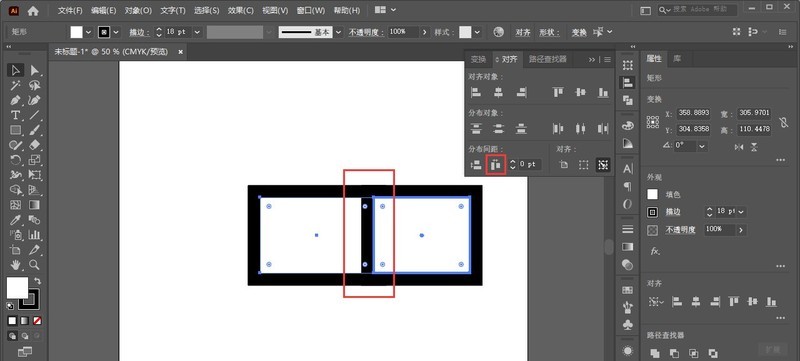
Task: Select the Magic Wand tool
Action: point(16,85)
